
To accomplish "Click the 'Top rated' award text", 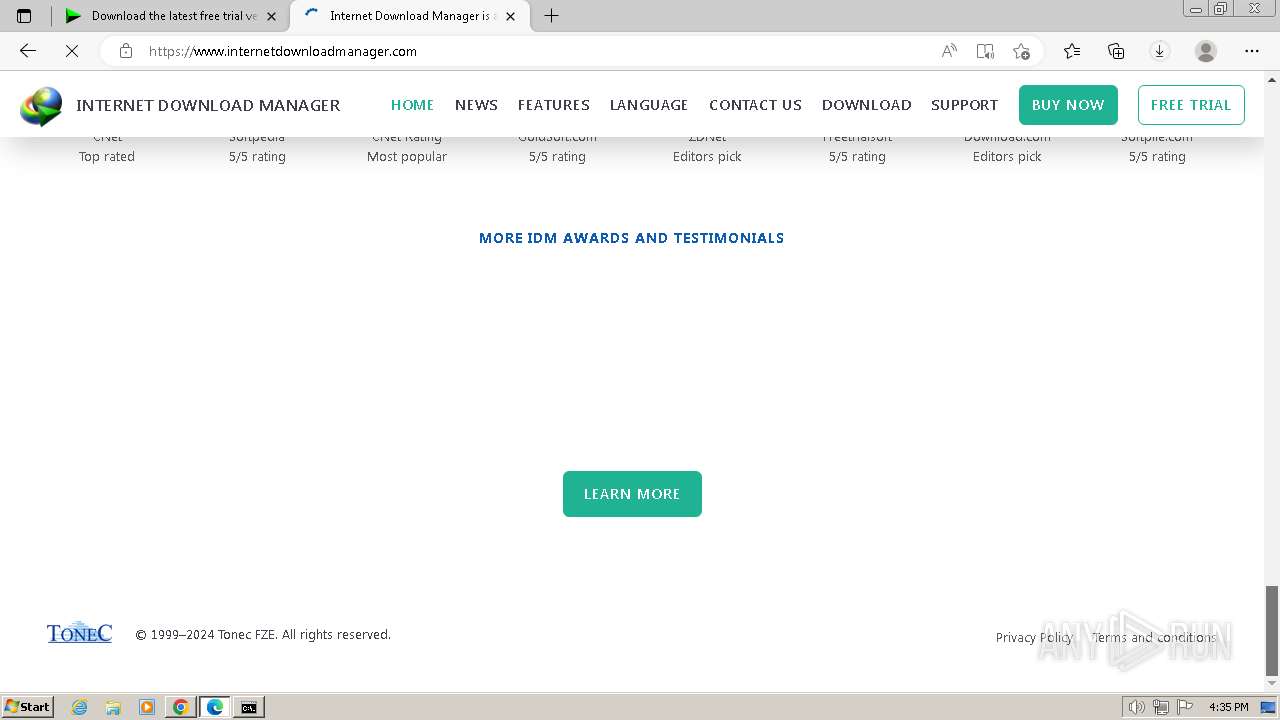I will 107,157.
